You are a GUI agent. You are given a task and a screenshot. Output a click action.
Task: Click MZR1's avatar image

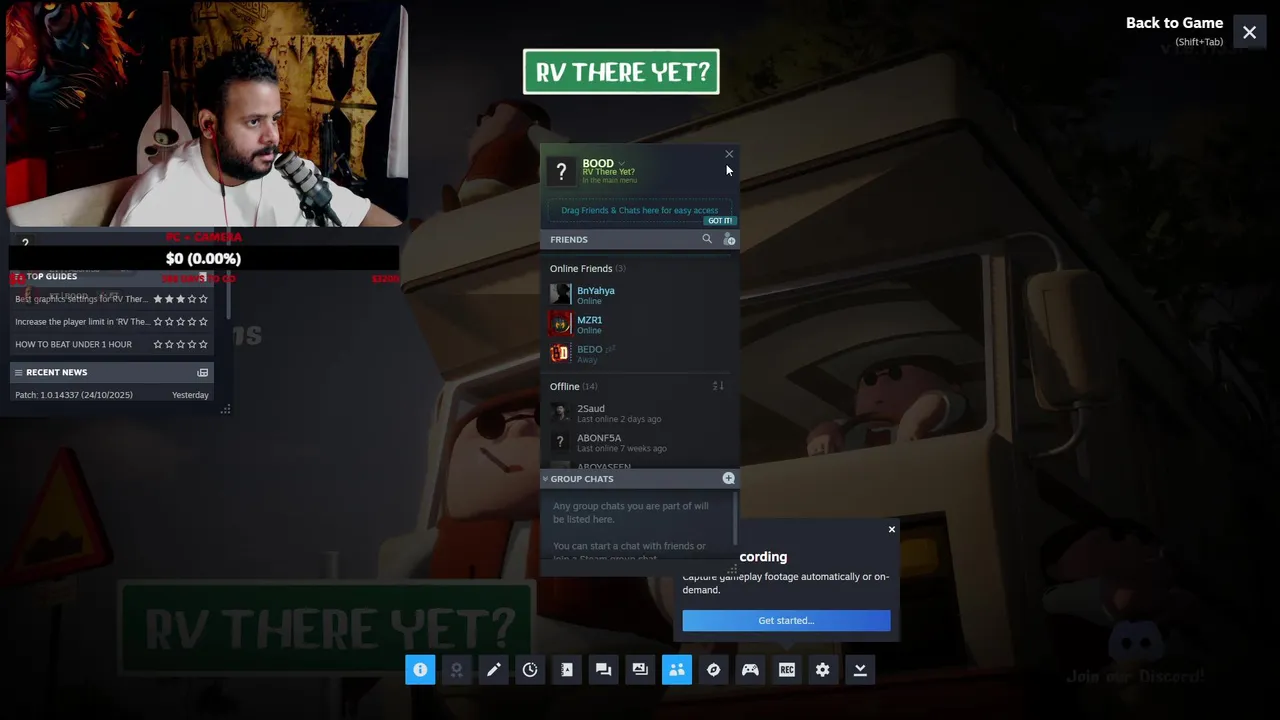coord(560,323)
